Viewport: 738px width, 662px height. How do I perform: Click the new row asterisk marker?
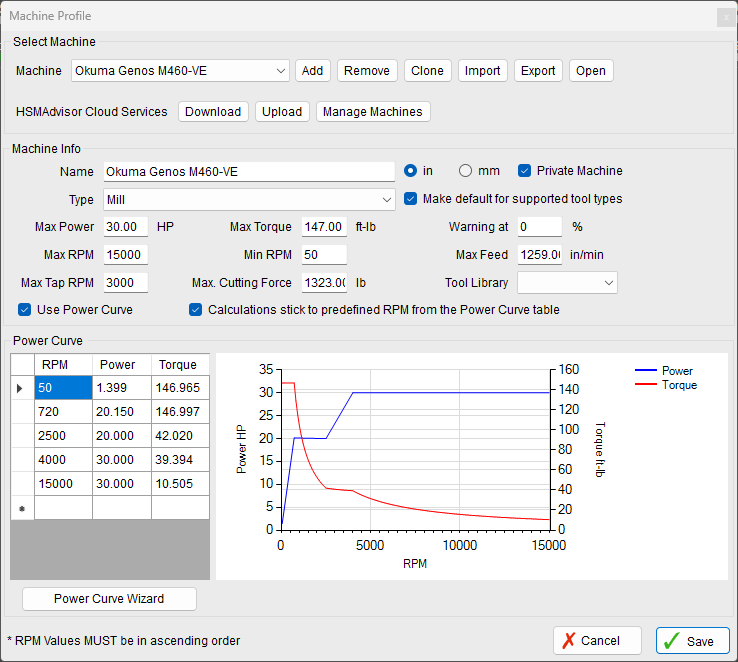tap(21, 509)
